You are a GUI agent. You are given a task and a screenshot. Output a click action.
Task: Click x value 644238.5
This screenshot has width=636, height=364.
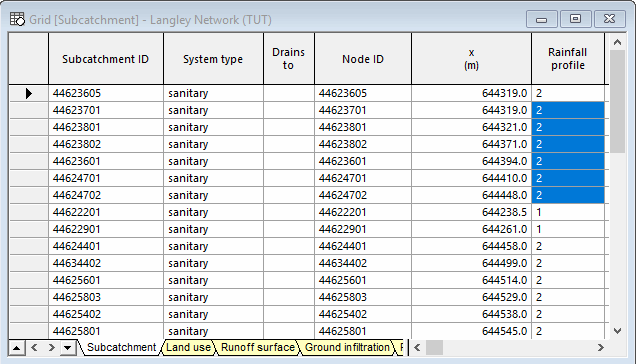(x=471, y=212)
